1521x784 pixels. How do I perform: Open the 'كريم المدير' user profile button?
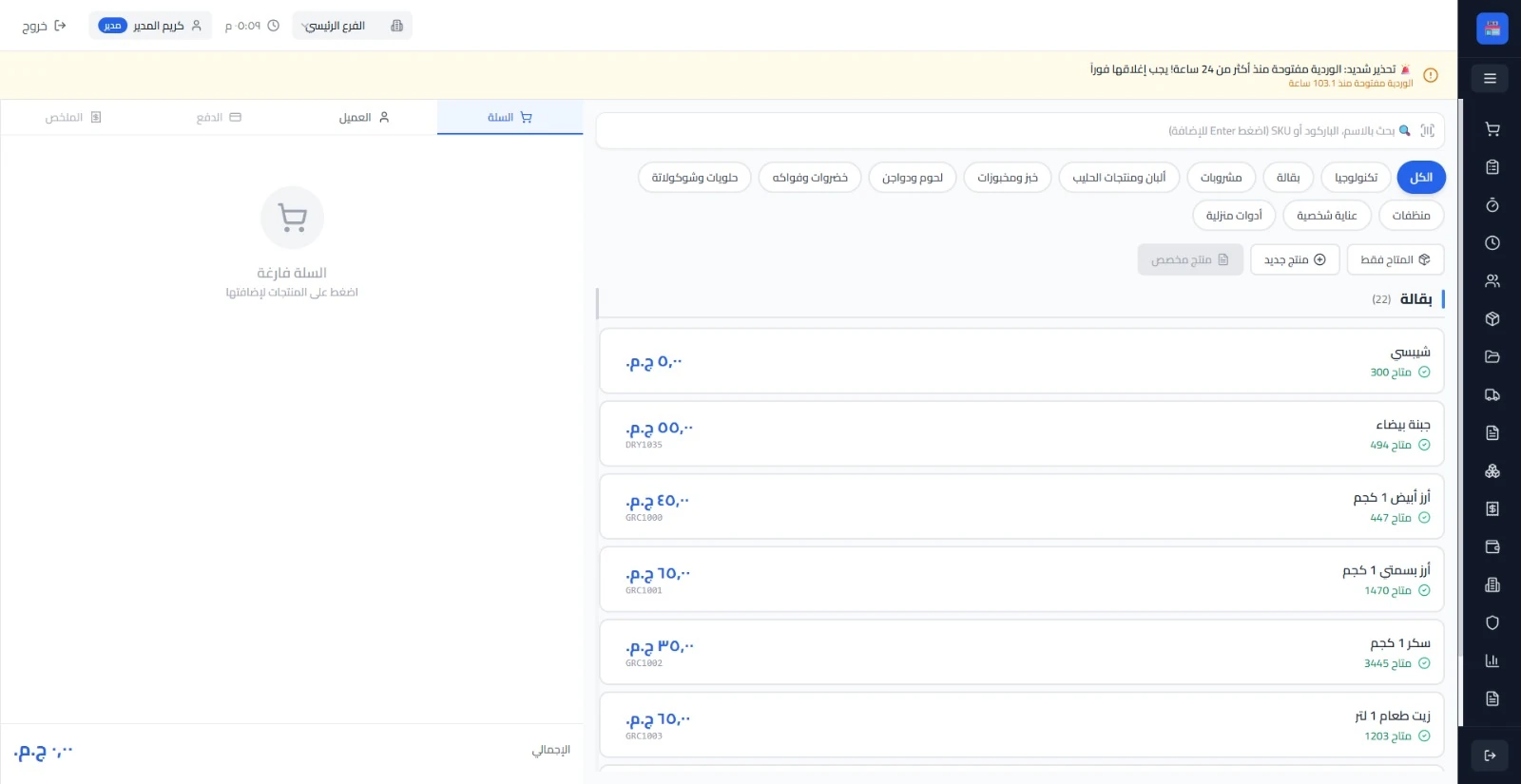pos(150,26)
